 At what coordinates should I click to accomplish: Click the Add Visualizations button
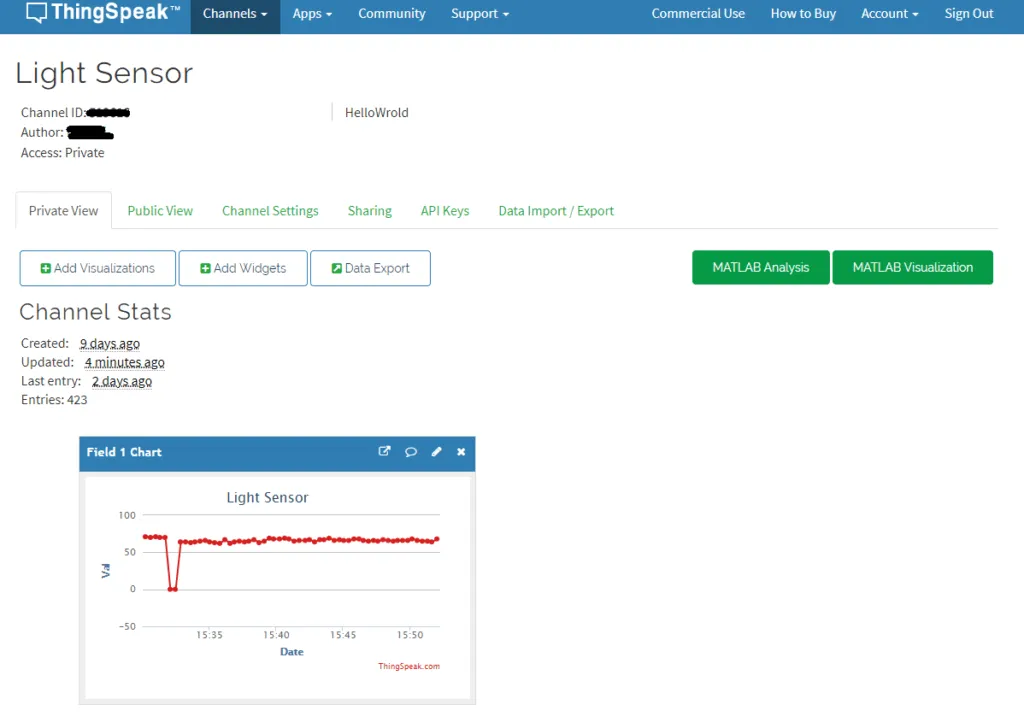click(x=98, y=268)
